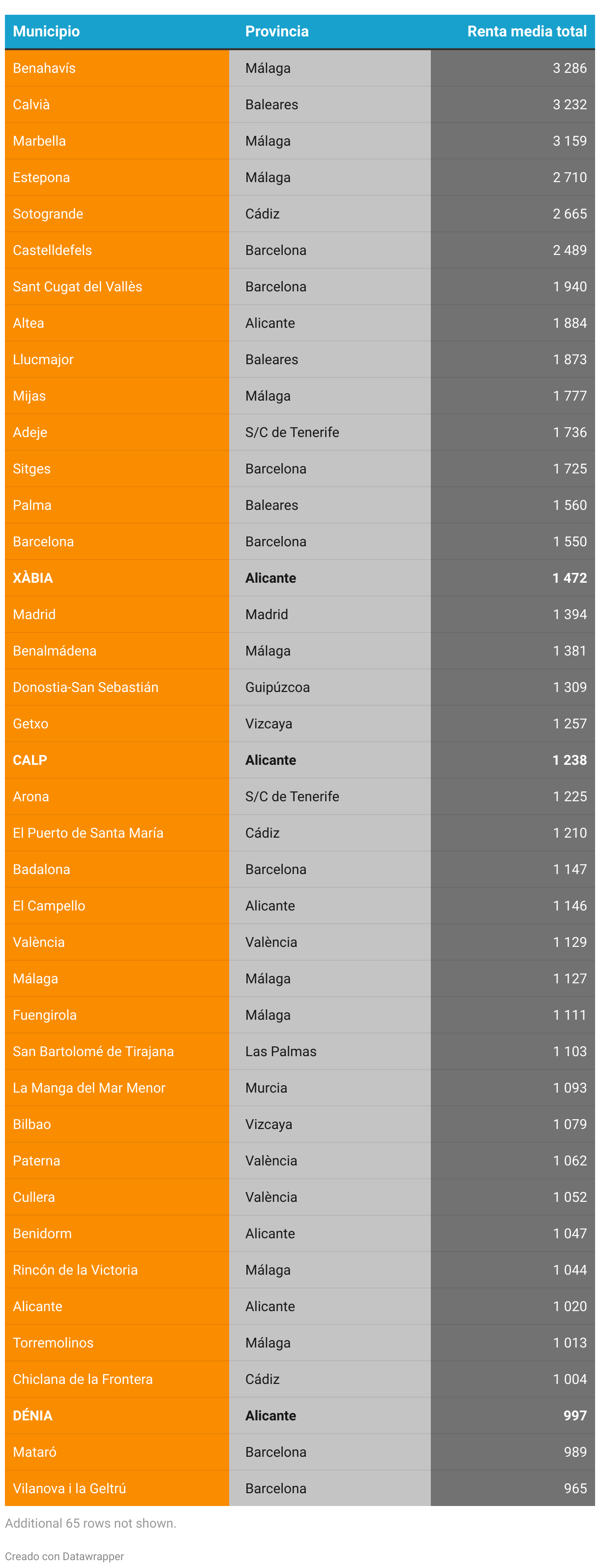This screenshot has height=1568, width=600.
Task: Click the Provincia column header
Action: point(276,31)
